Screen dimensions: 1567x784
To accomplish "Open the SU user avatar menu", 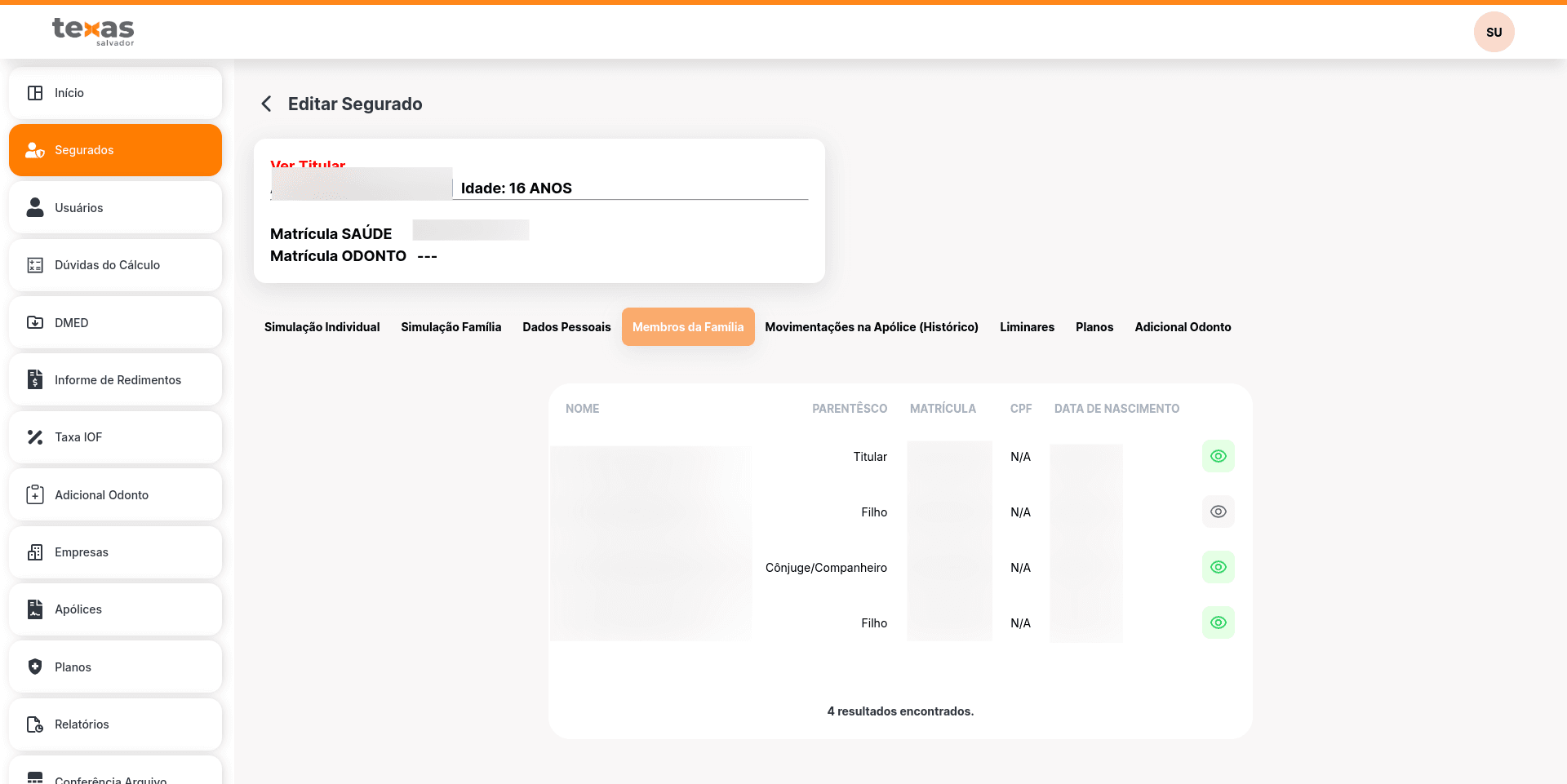I will click(x=1494, y=33).
